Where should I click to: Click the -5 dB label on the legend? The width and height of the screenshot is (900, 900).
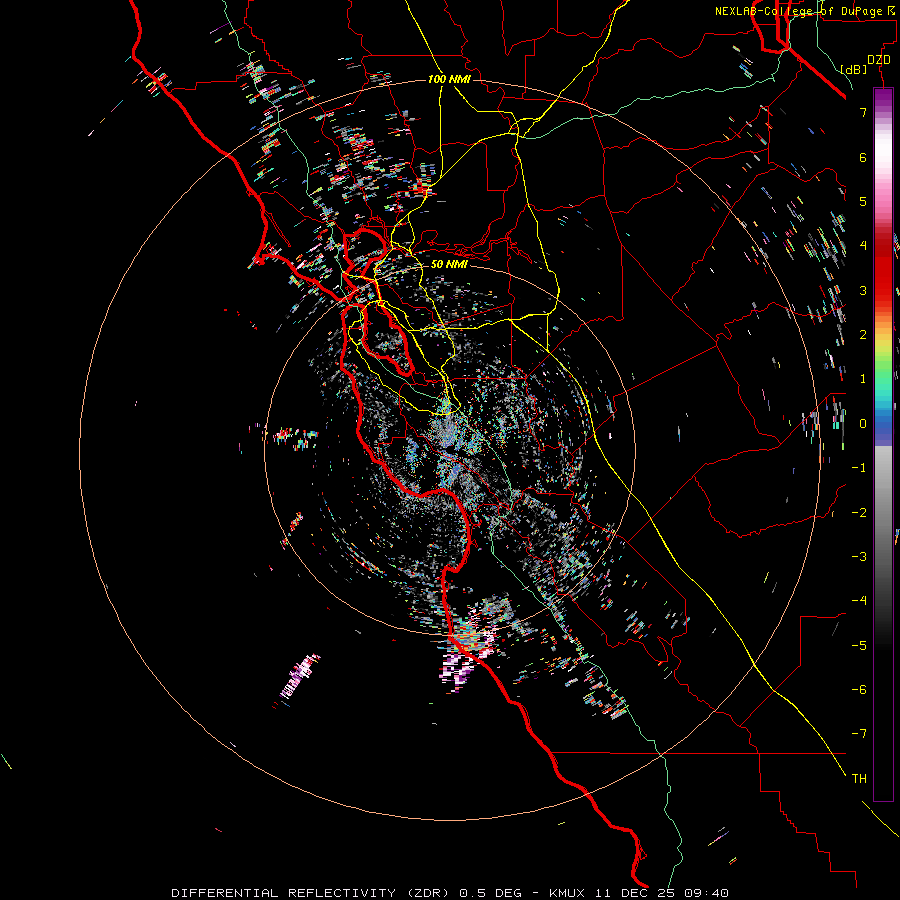859,646
